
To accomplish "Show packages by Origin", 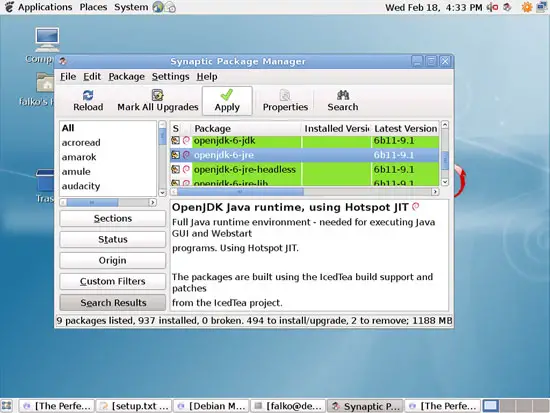I will (x=113, y=261).
